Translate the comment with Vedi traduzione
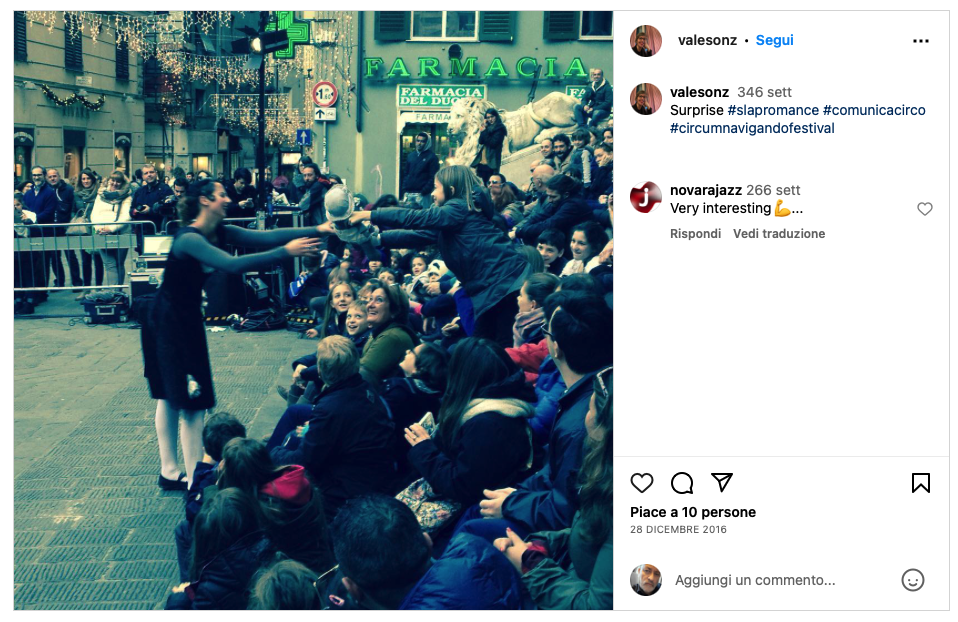 (779, 233)
